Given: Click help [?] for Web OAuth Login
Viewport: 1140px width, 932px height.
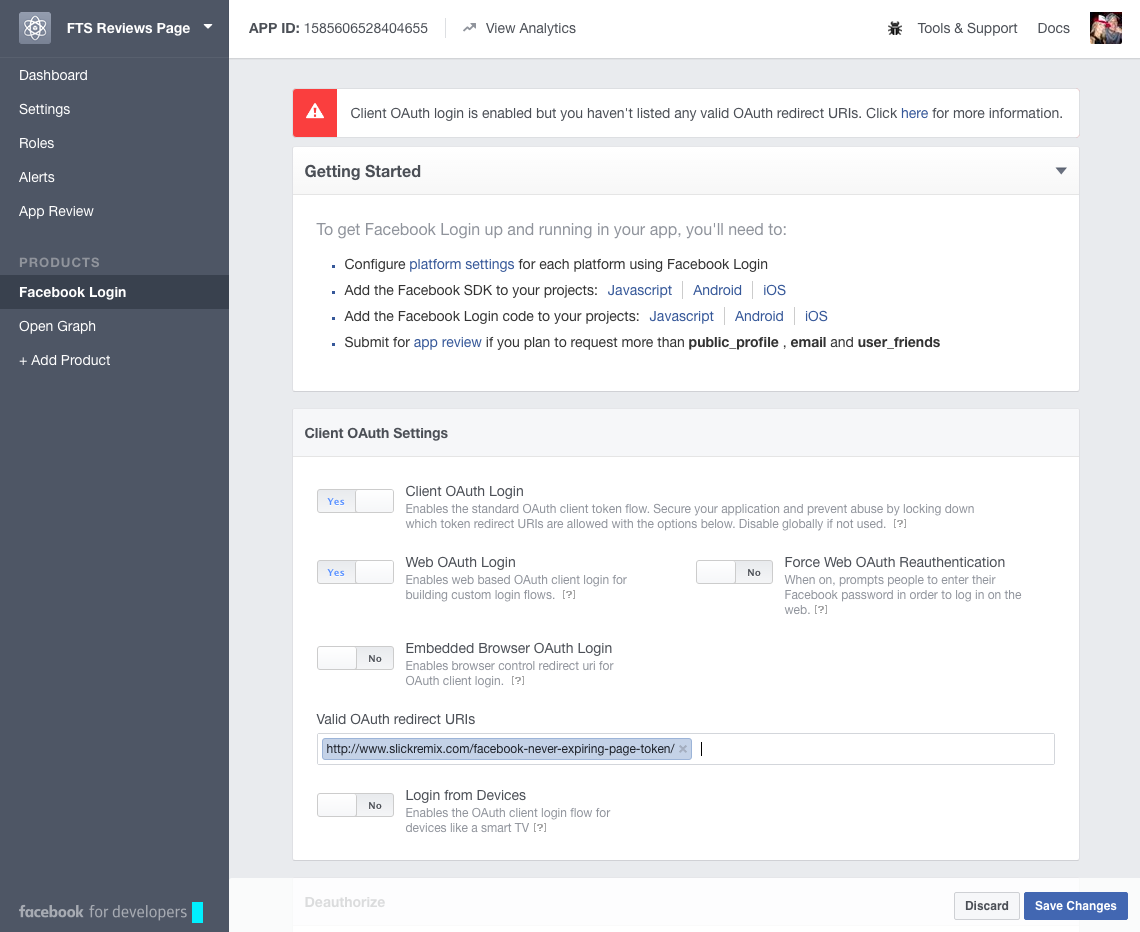Looking at the screenshot, I should coord(569,595).
